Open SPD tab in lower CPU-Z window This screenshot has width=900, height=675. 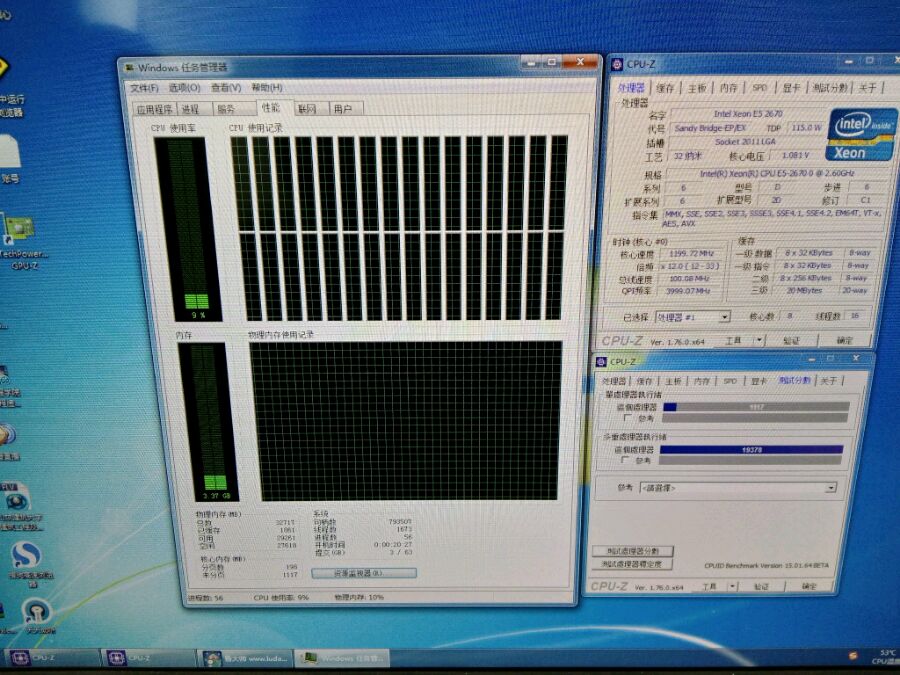[x=730, y=381]
